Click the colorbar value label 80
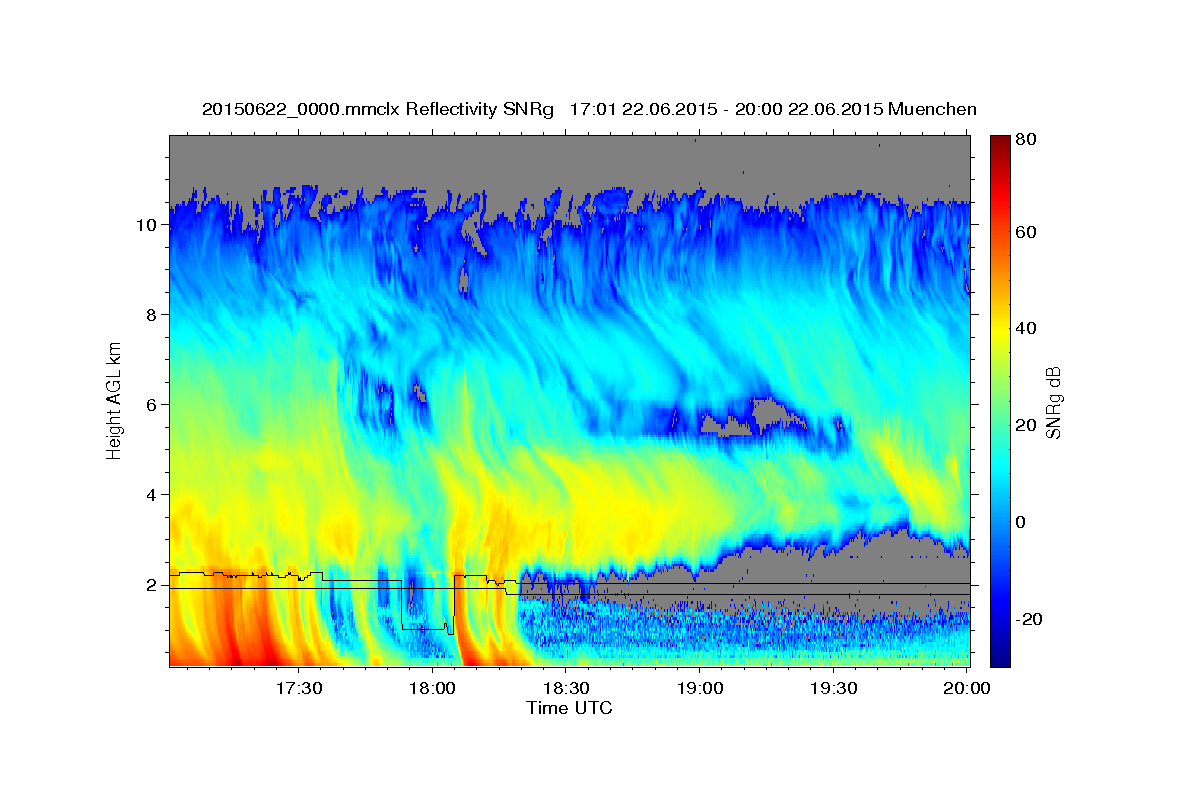This screenshot has height=800, width=1200. (x=1027, y=139)
